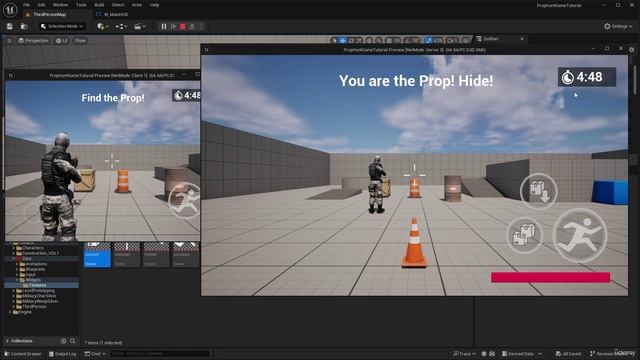The image size is (640, 360).
Task: Select the MilitaryWeapSilver folder
Action: (x=38, y=301)
